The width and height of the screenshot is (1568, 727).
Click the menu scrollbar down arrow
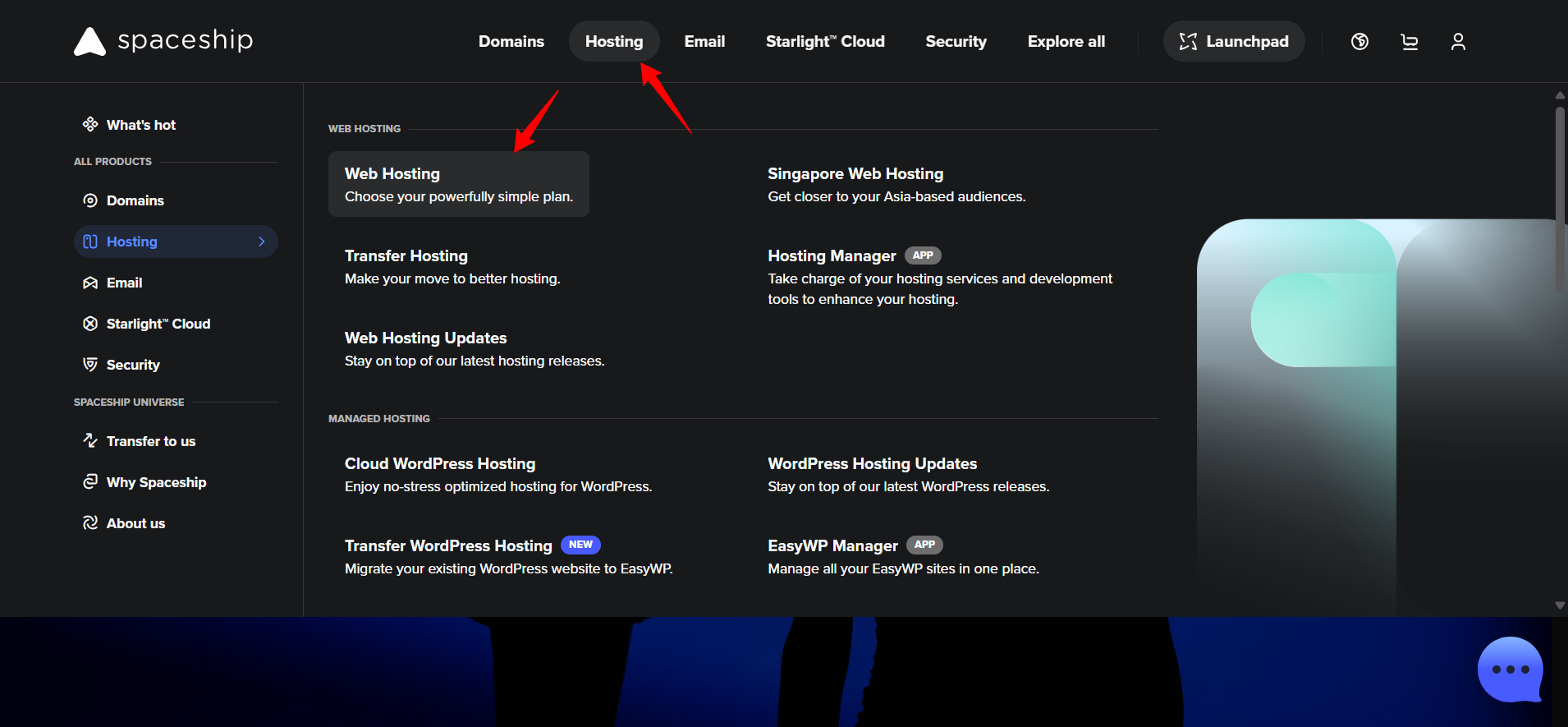coord(1560,605)
